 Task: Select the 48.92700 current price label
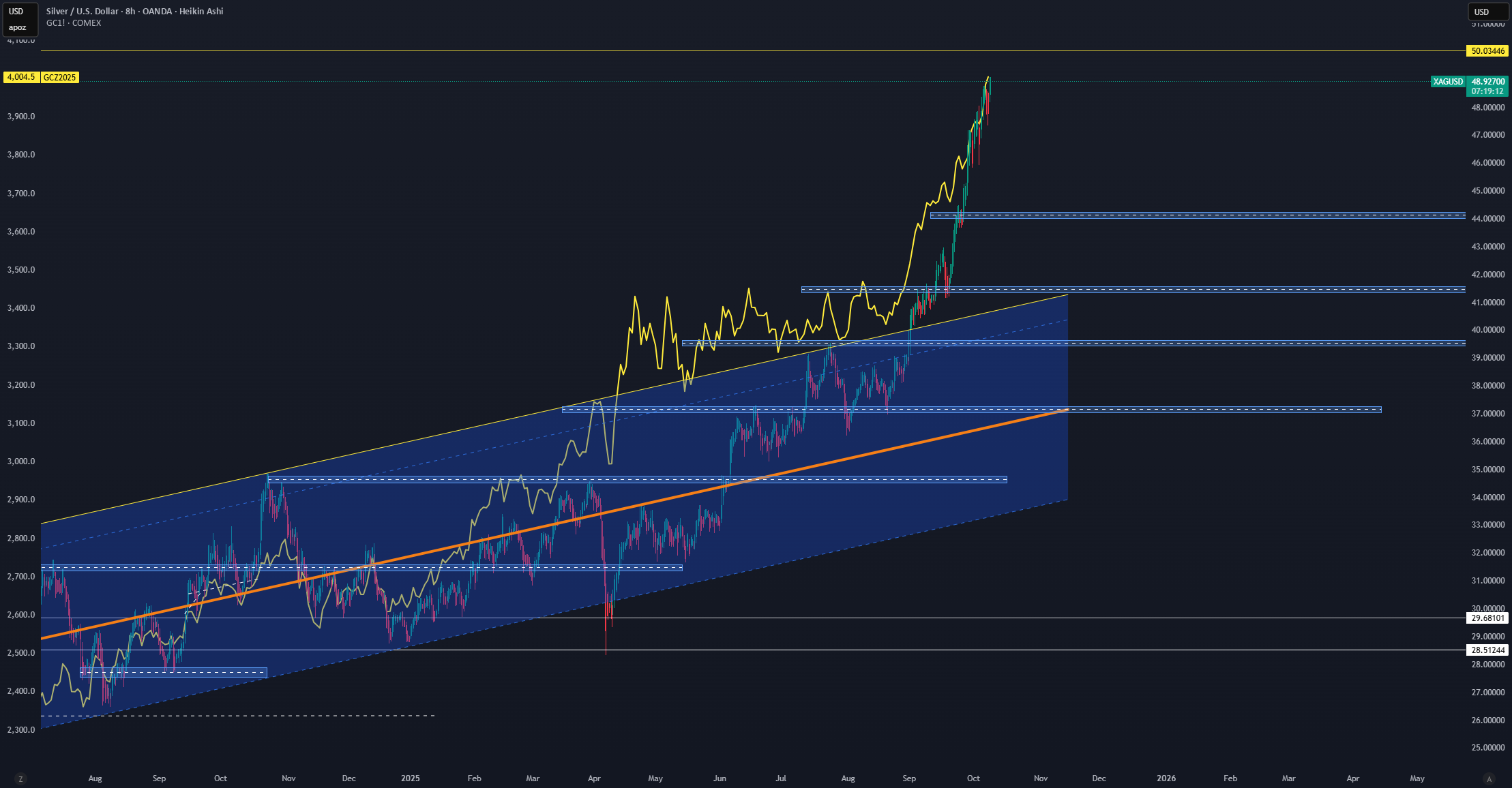(1487, 82)
